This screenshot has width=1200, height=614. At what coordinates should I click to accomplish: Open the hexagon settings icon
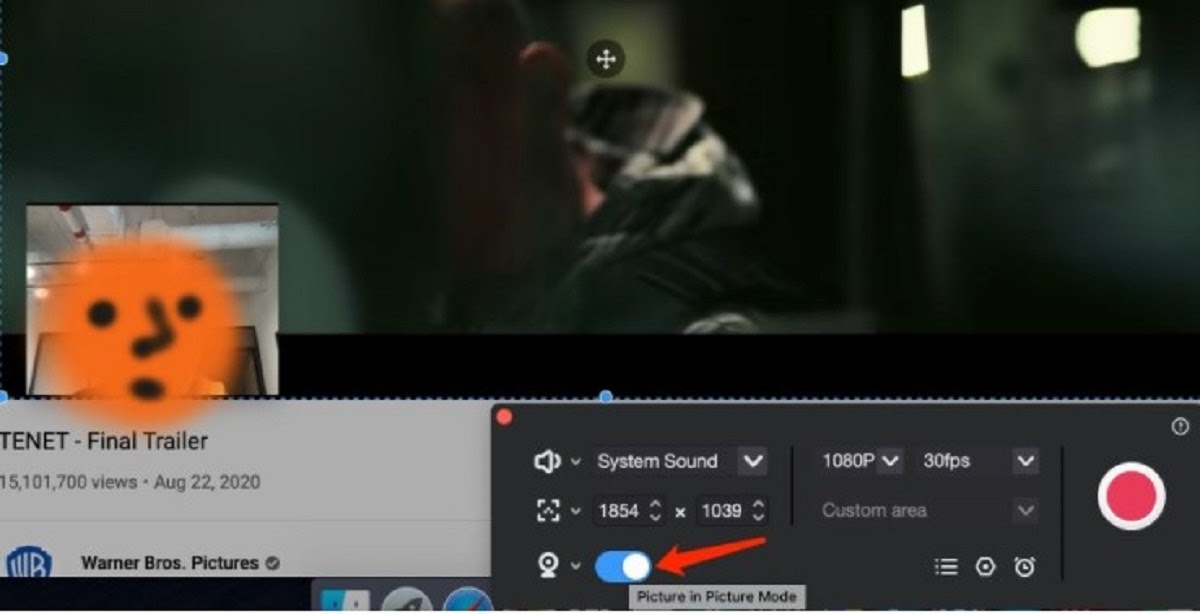tap(985, 567)
